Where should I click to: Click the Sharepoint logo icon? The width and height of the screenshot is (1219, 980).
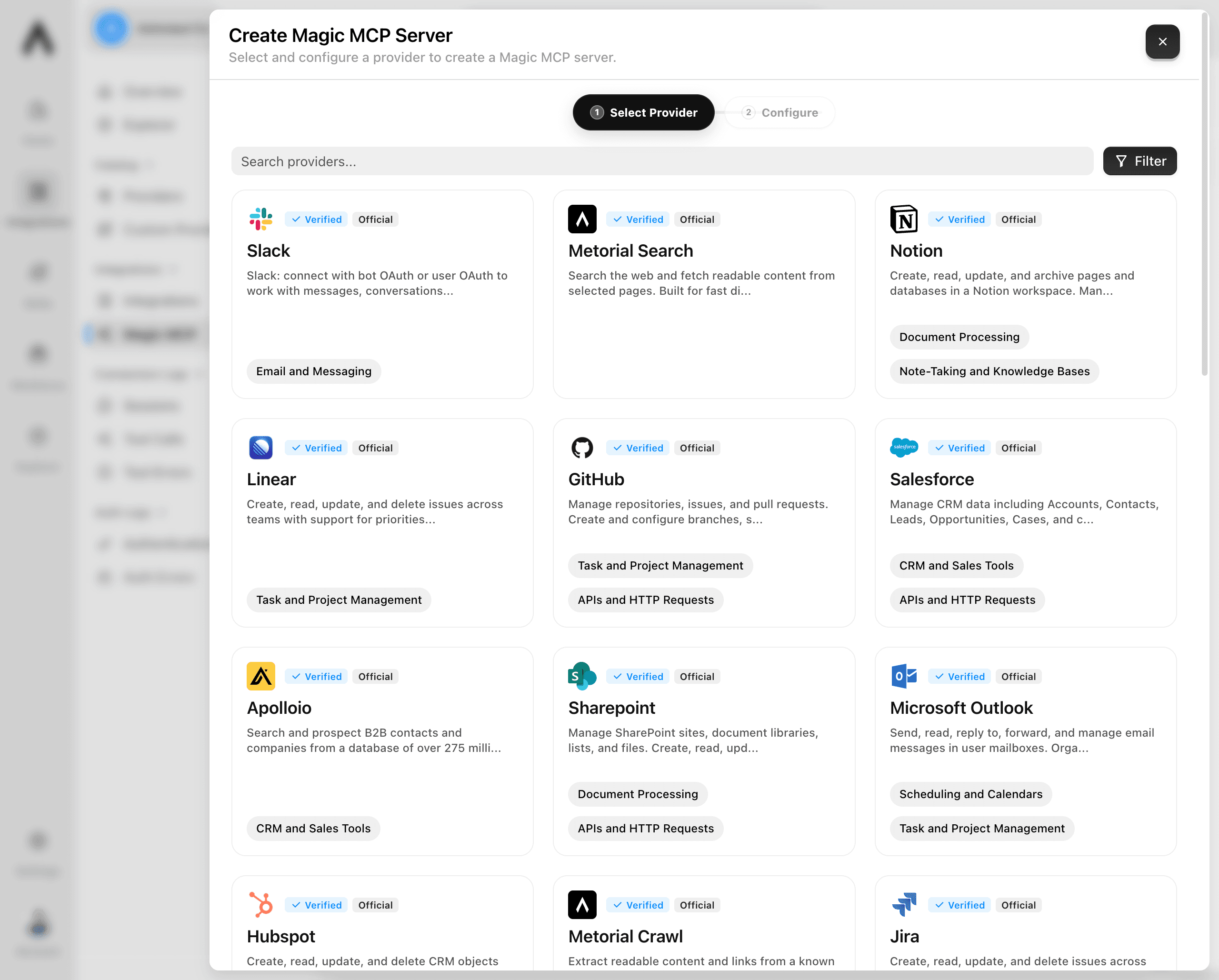[x=582, y=676]
